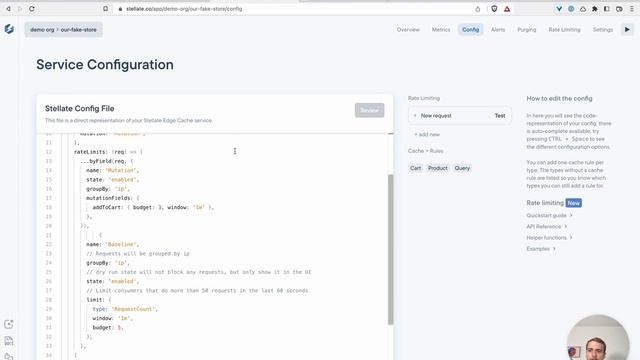Click the demo org breadcrumb
Screen dimensions: 640x360
coord(42,30)
